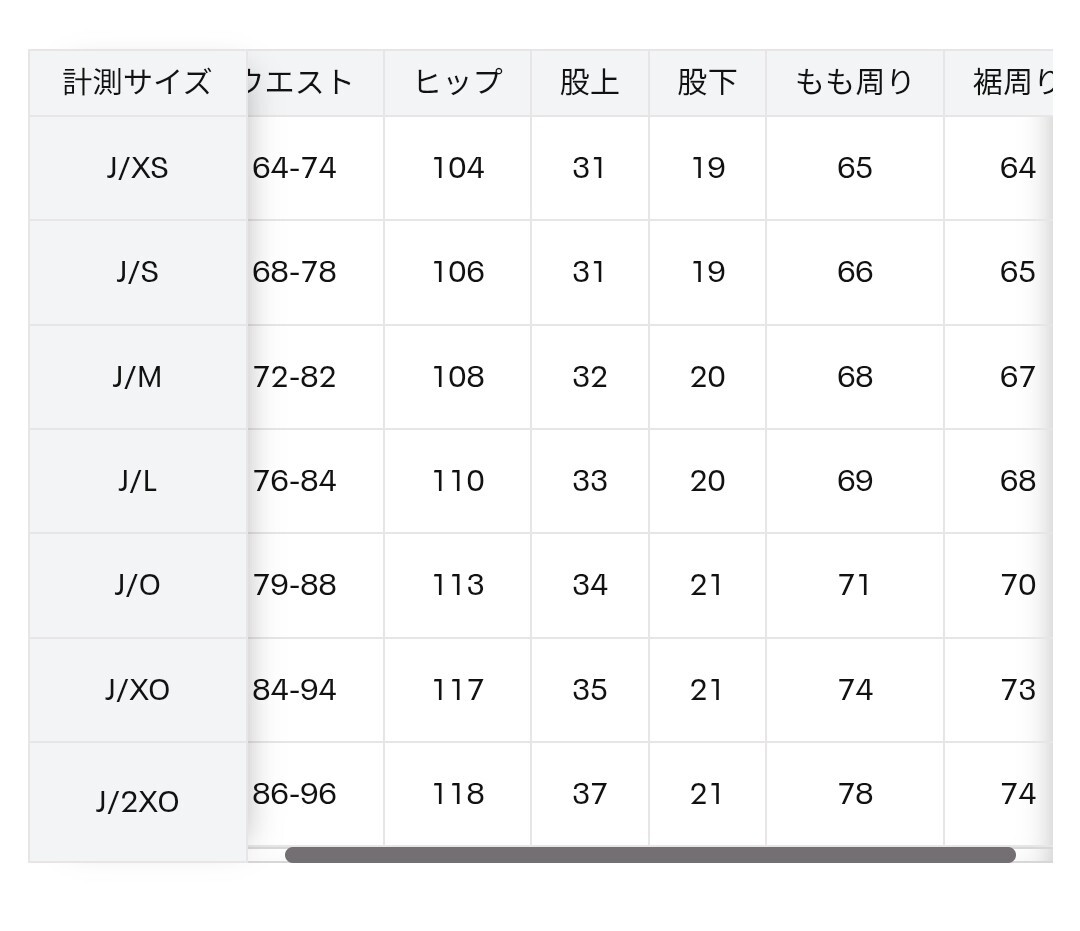Viewport: 1080px width, 931px height.
Task: Click the ウエスト column header
Action: (x=300, y=82)
